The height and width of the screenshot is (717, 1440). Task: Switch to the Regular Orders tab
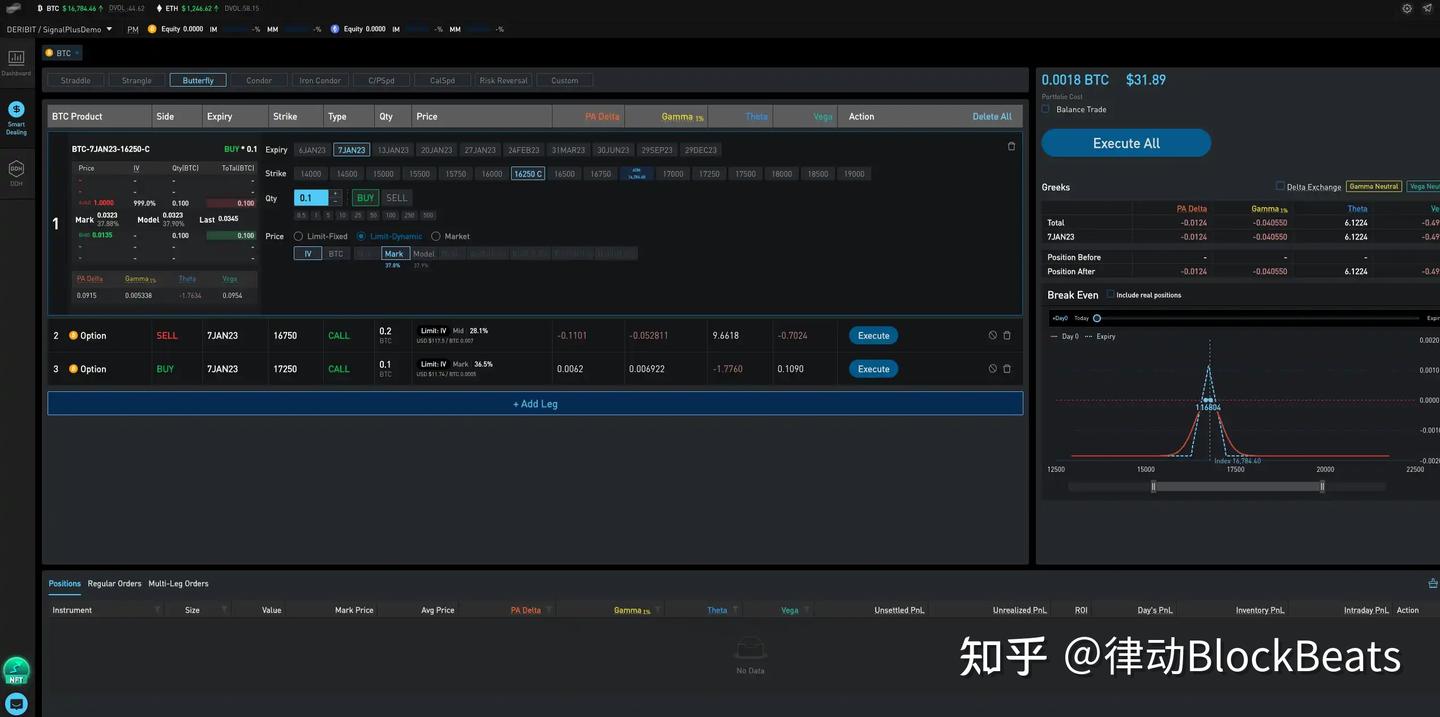pyautogui.click(x=114, y=584)
